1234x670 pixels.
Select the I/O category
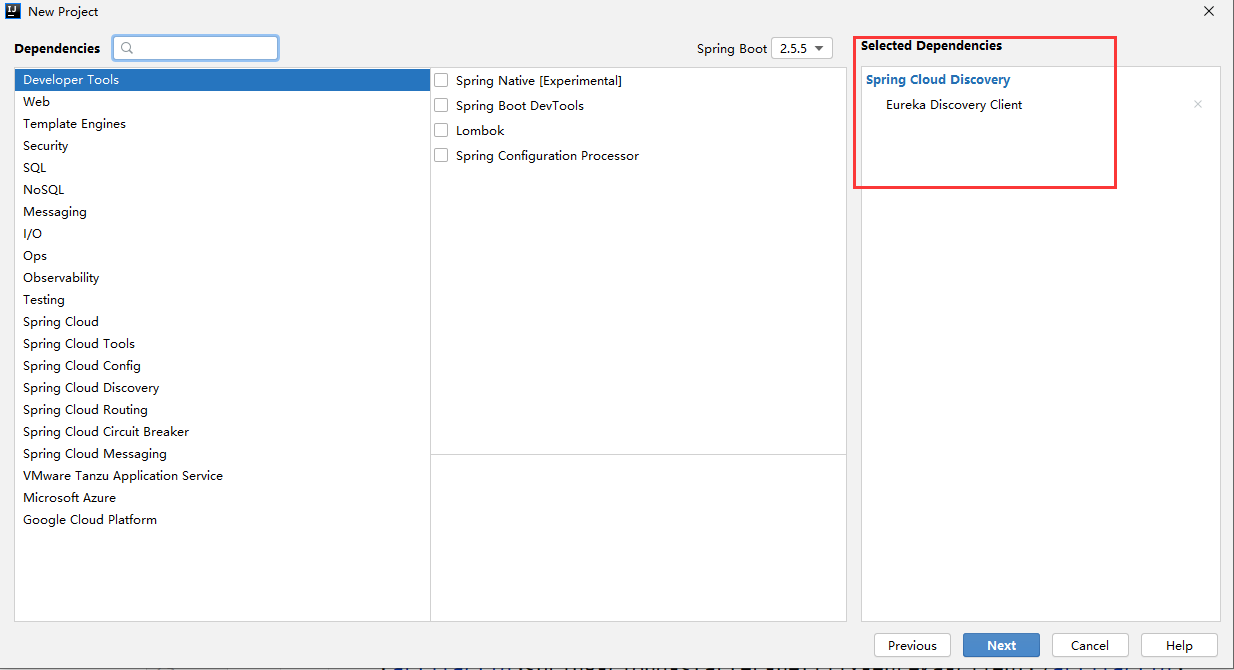pyautogui.click(x=222, y=234)
